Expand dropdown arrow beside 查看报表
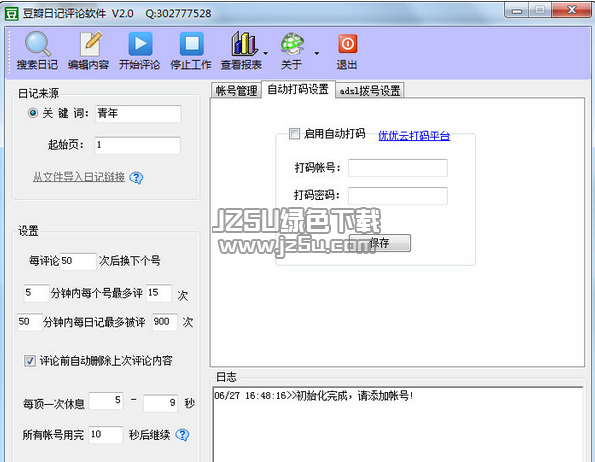This screenshot has height=462, width=595. tap(265, 53)
